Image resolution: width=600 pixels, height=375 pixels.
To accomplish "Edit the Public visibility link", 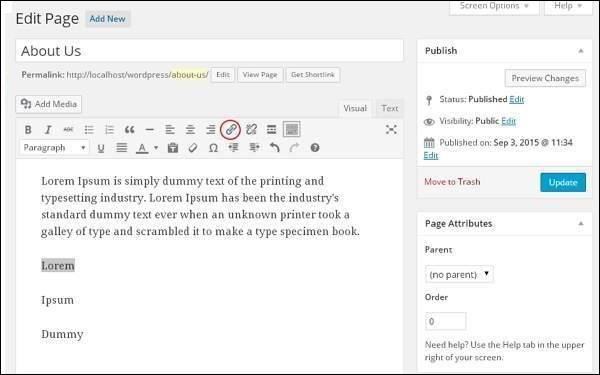I will point(509,121).
